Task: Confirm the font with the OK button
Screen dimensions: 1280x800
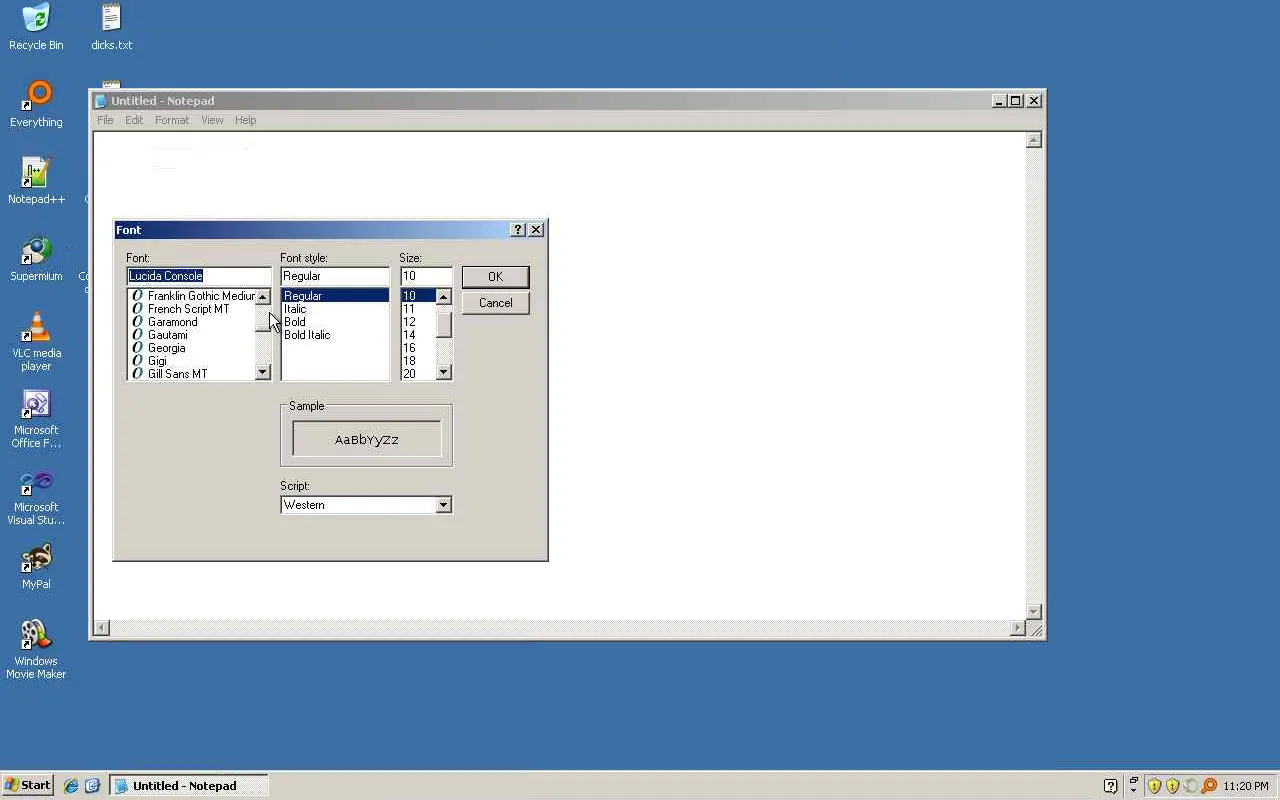Action: 495,277
